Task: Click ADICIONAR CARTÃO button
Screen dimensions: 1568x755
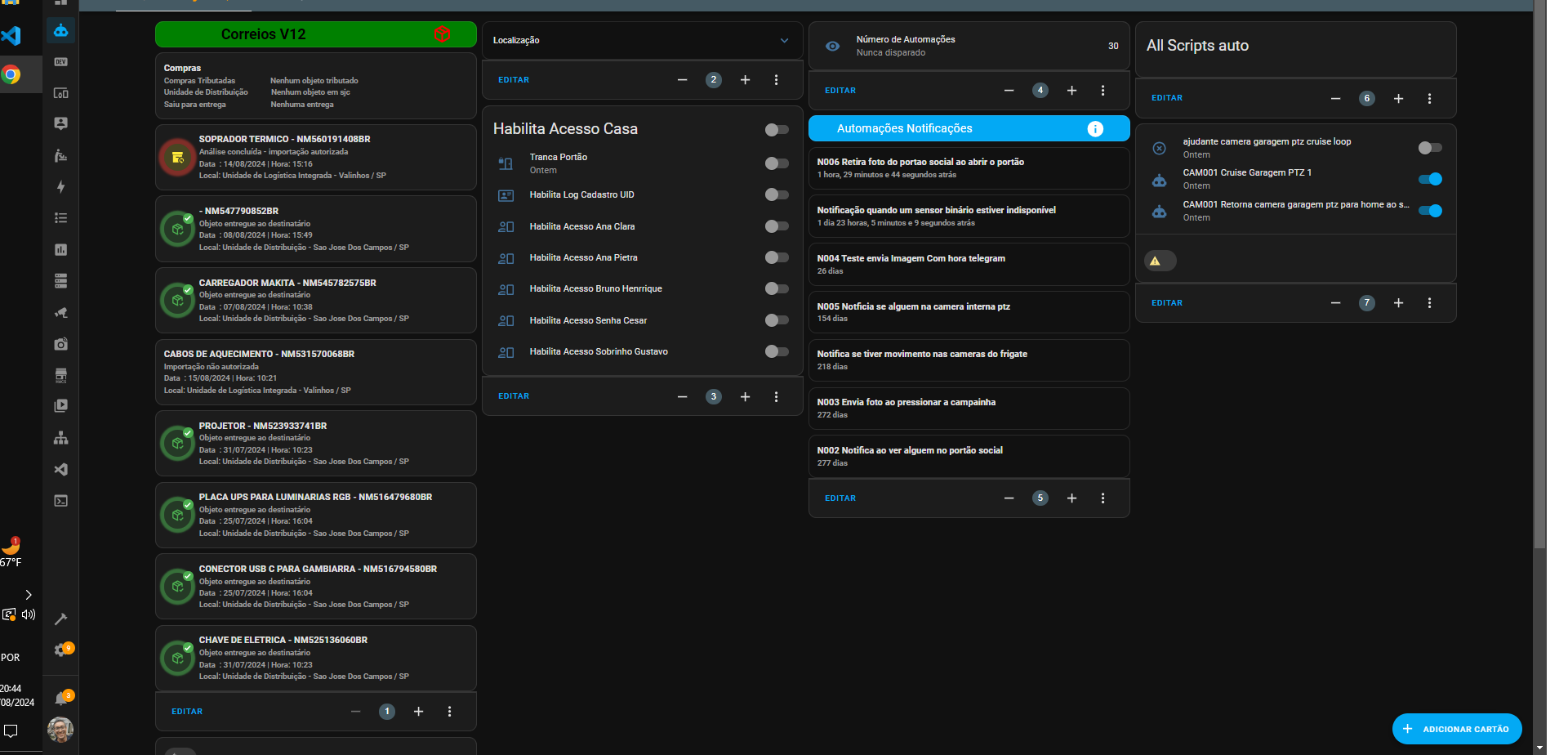Action: (x=1457, y=730)
